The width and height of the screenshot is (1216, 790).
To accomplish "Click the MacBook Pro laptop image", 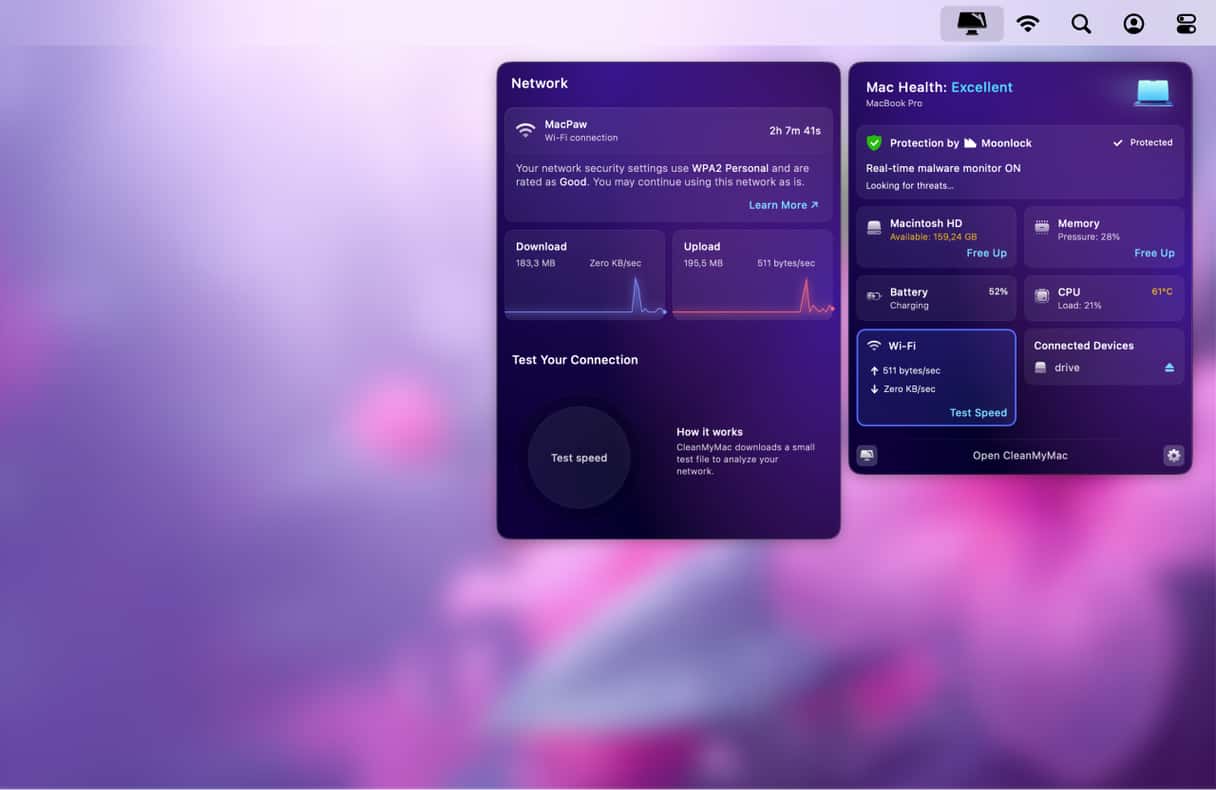I will coord(1153,93).
